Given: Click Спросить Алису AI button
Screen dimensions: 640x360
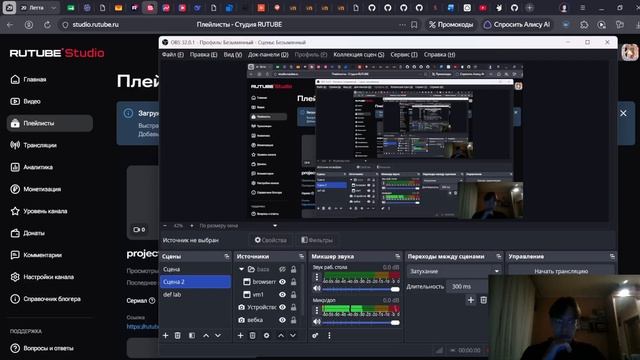Looking at the screenshot, I should tap(516, 24).
